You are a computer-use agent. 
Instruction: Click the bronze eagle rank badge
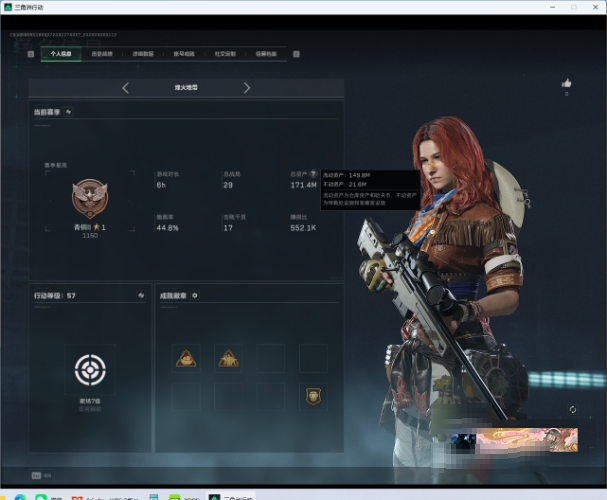(90, 199)
